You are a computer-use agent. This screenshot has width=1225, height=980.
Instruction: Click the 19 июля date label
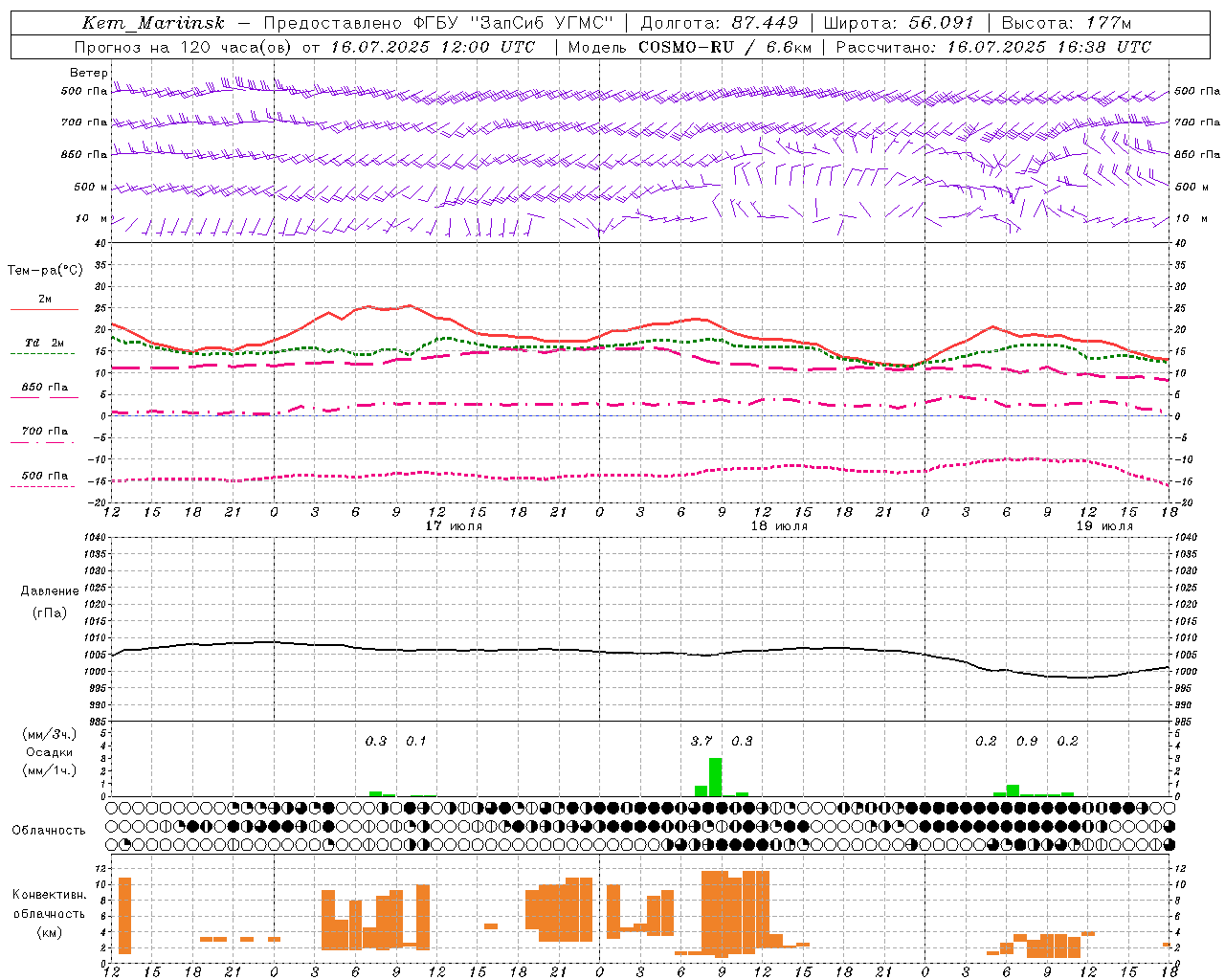[x=1104, y=526]
